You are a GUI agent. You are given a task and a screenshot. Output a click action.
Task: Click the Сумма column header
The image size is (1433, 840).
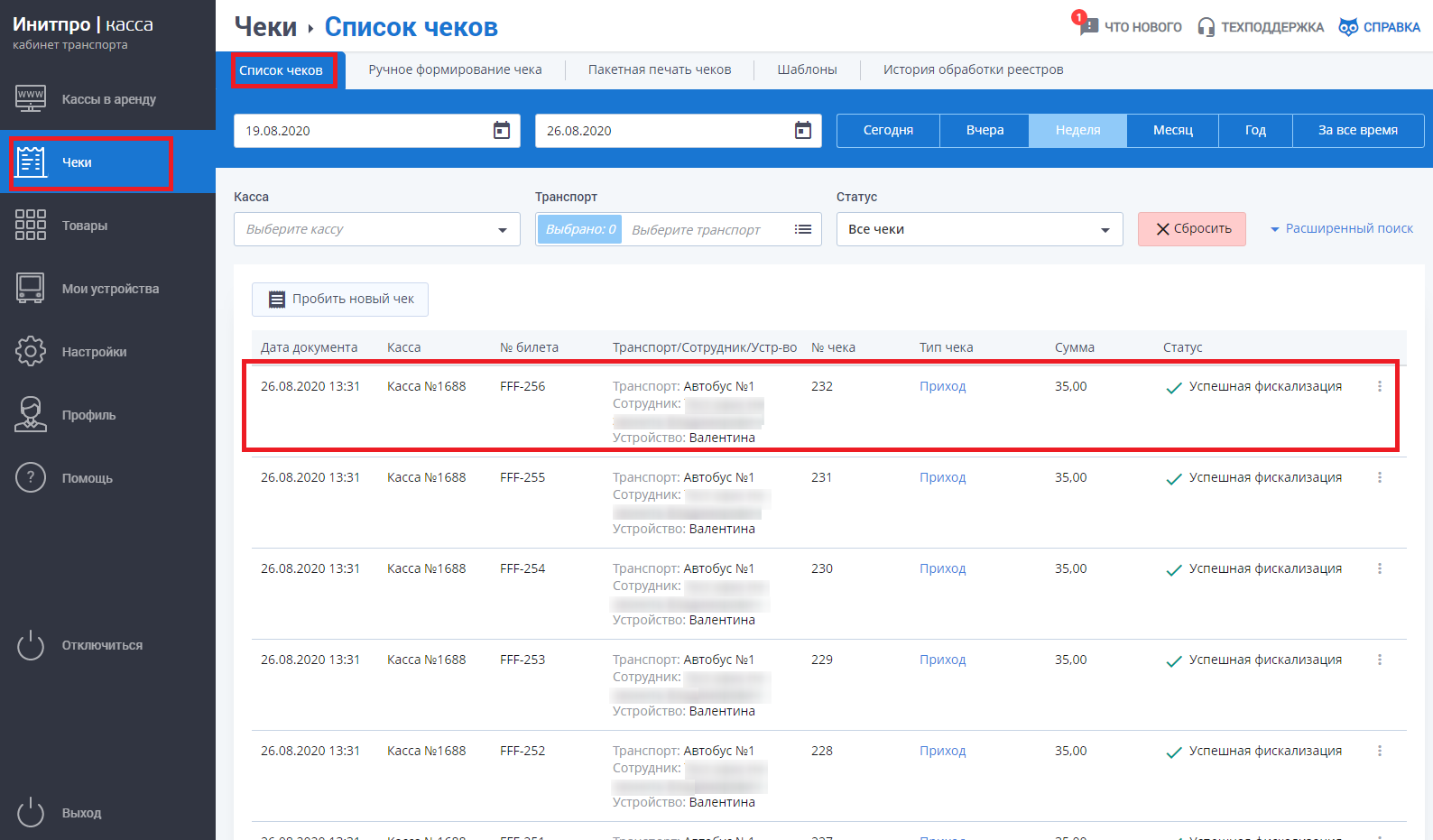[1075, 347]
